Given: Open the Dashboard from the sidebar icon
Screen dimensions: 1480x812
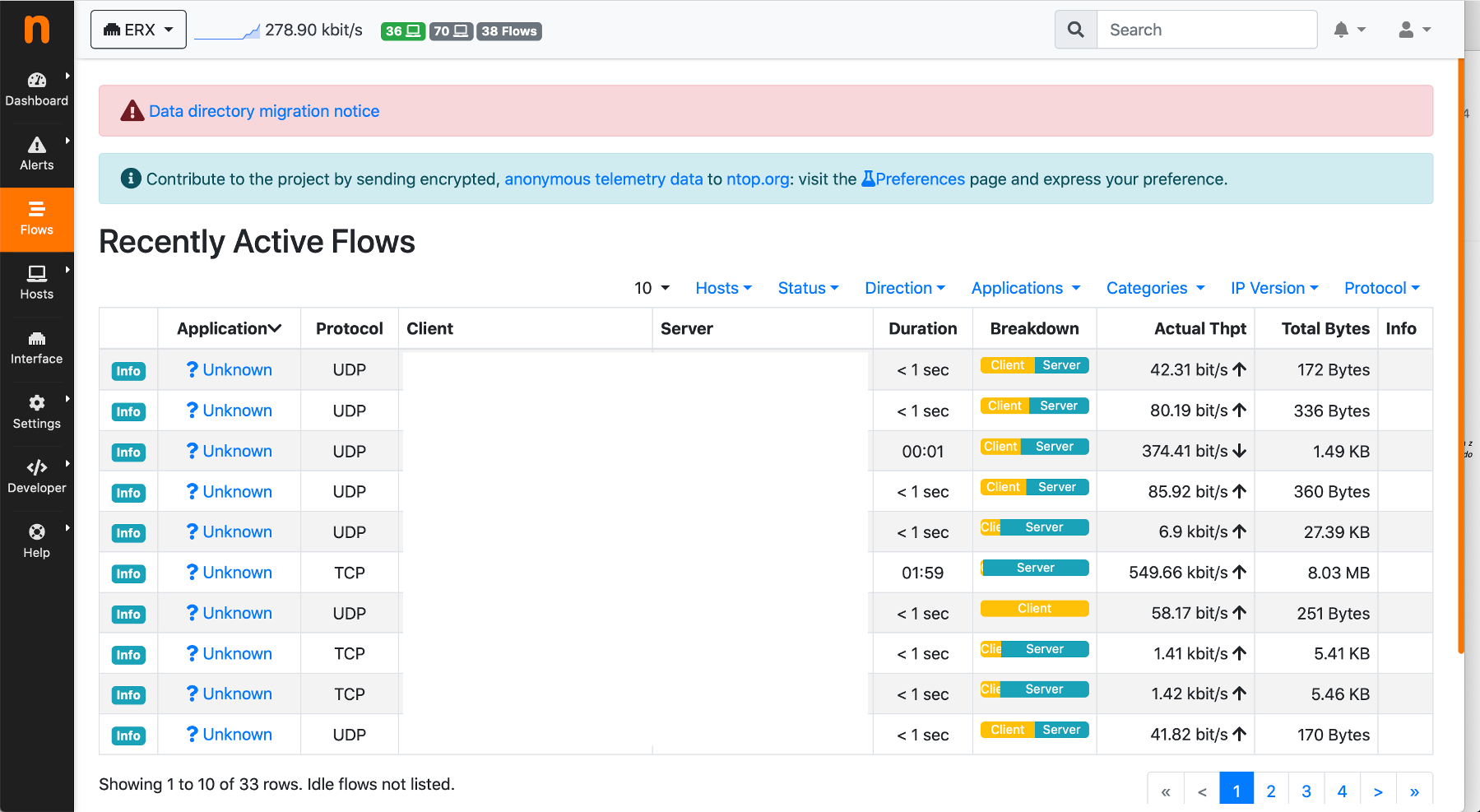Looking at the screenshot, I should [x=36, y=80].
